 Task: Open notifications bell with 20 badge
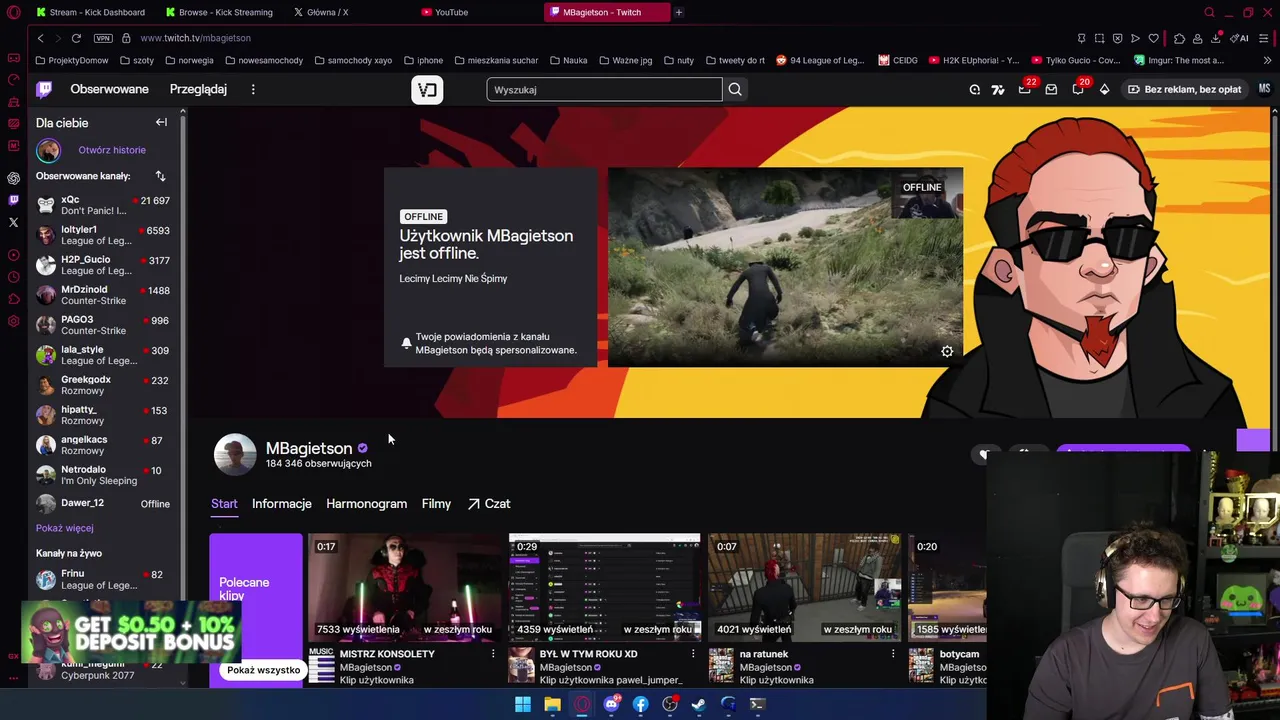pyautogui.click(x=1078, y=90)
